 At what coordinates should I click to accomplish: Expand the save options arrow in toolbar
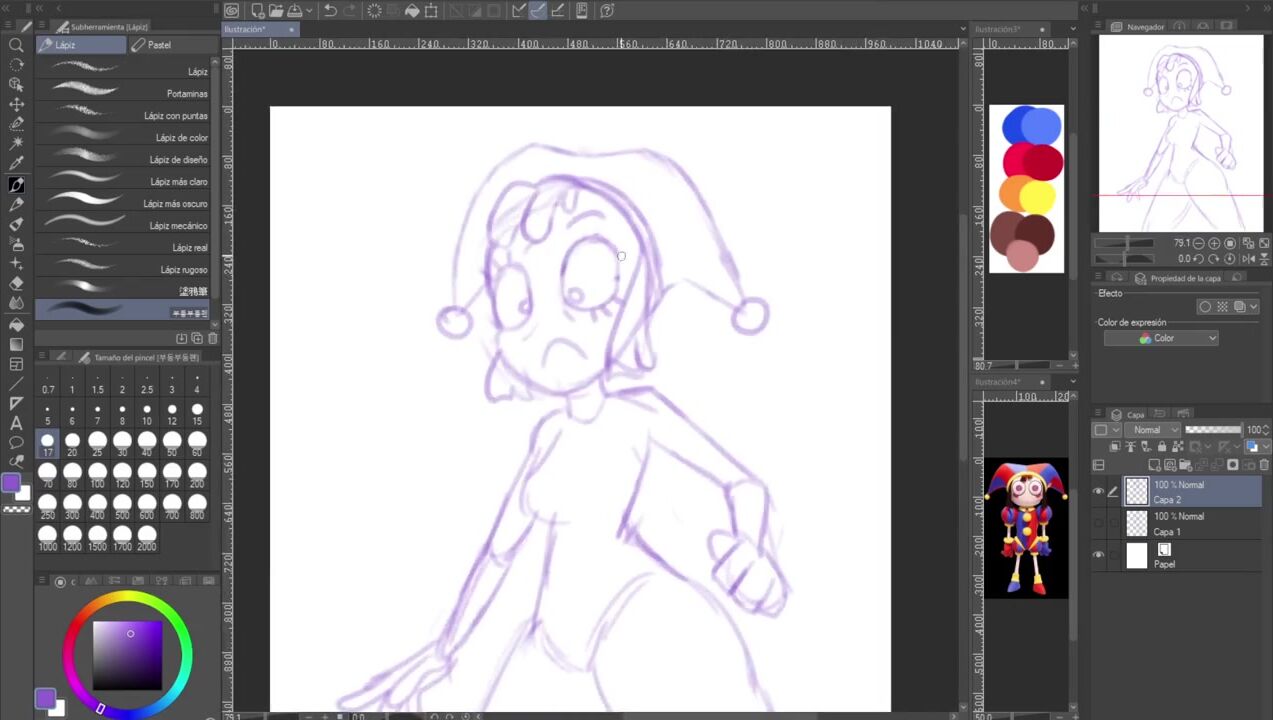[309, 11]
